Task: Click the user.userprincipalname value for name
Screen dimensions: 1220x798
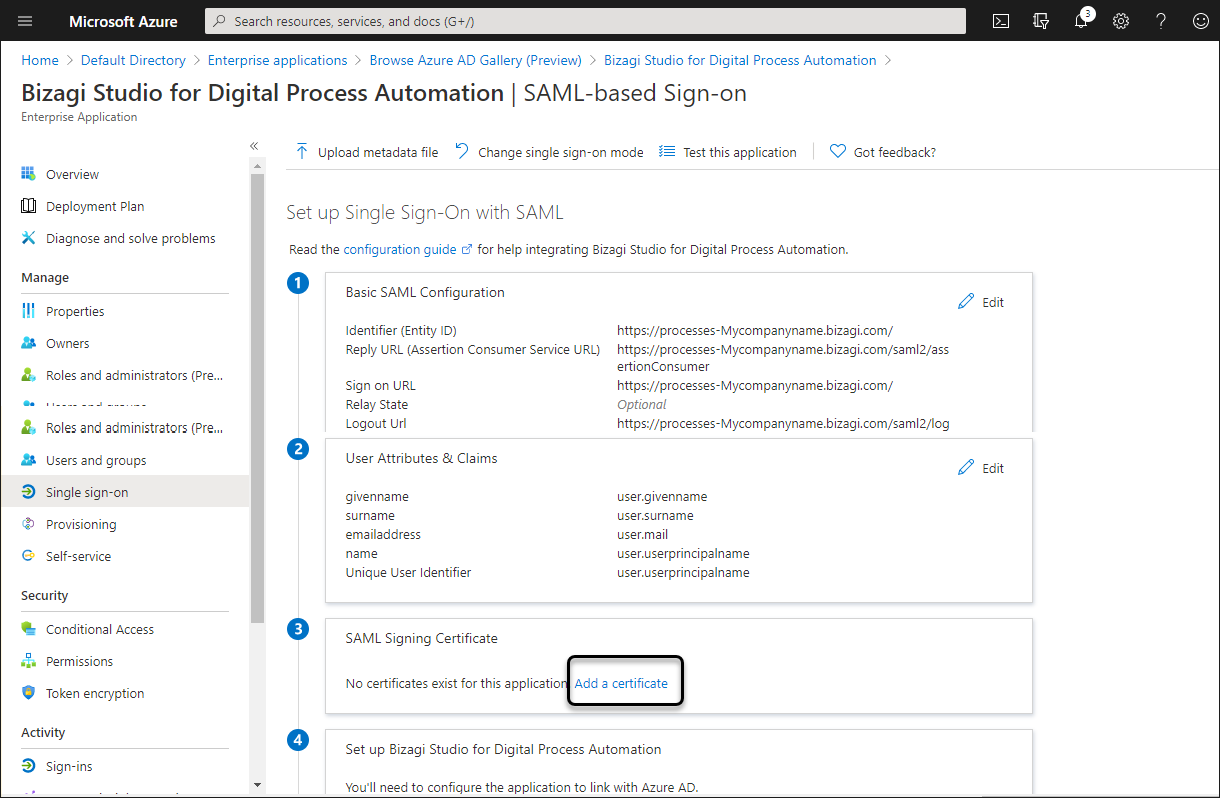Action: [x=683, y=553]
